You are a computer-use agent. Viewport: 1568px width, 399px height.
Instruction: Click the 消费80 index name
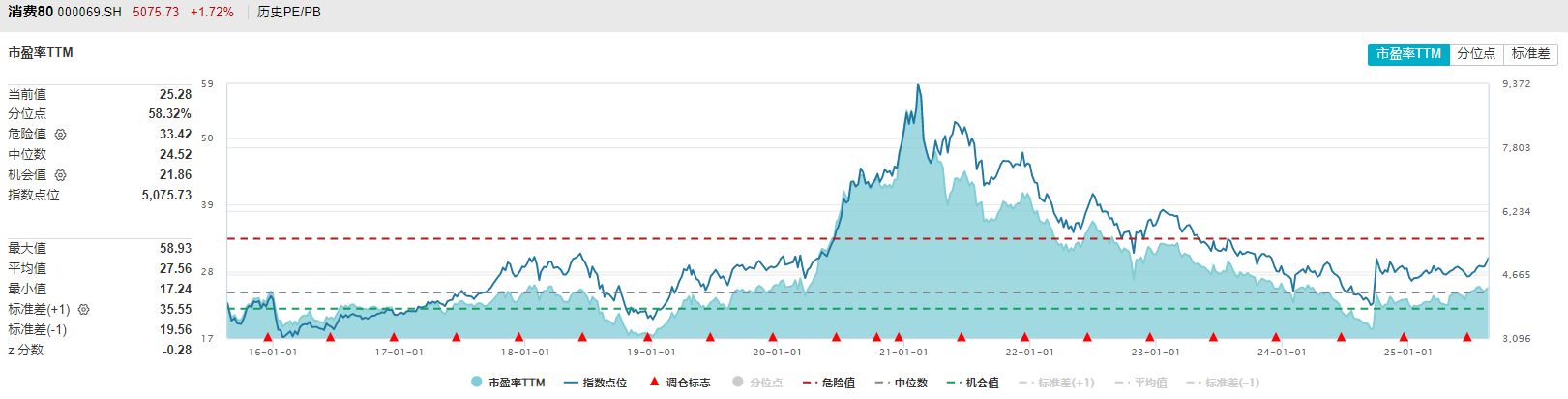point(31,13)
